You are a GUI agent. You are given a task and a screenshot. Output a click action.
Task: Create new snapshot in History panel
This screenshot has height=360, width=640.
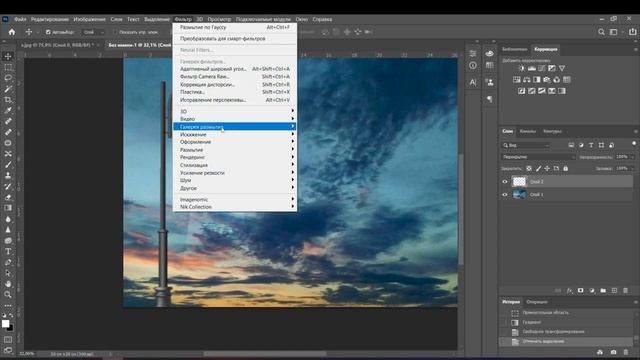pyautogui.click(x=613, y=352)
